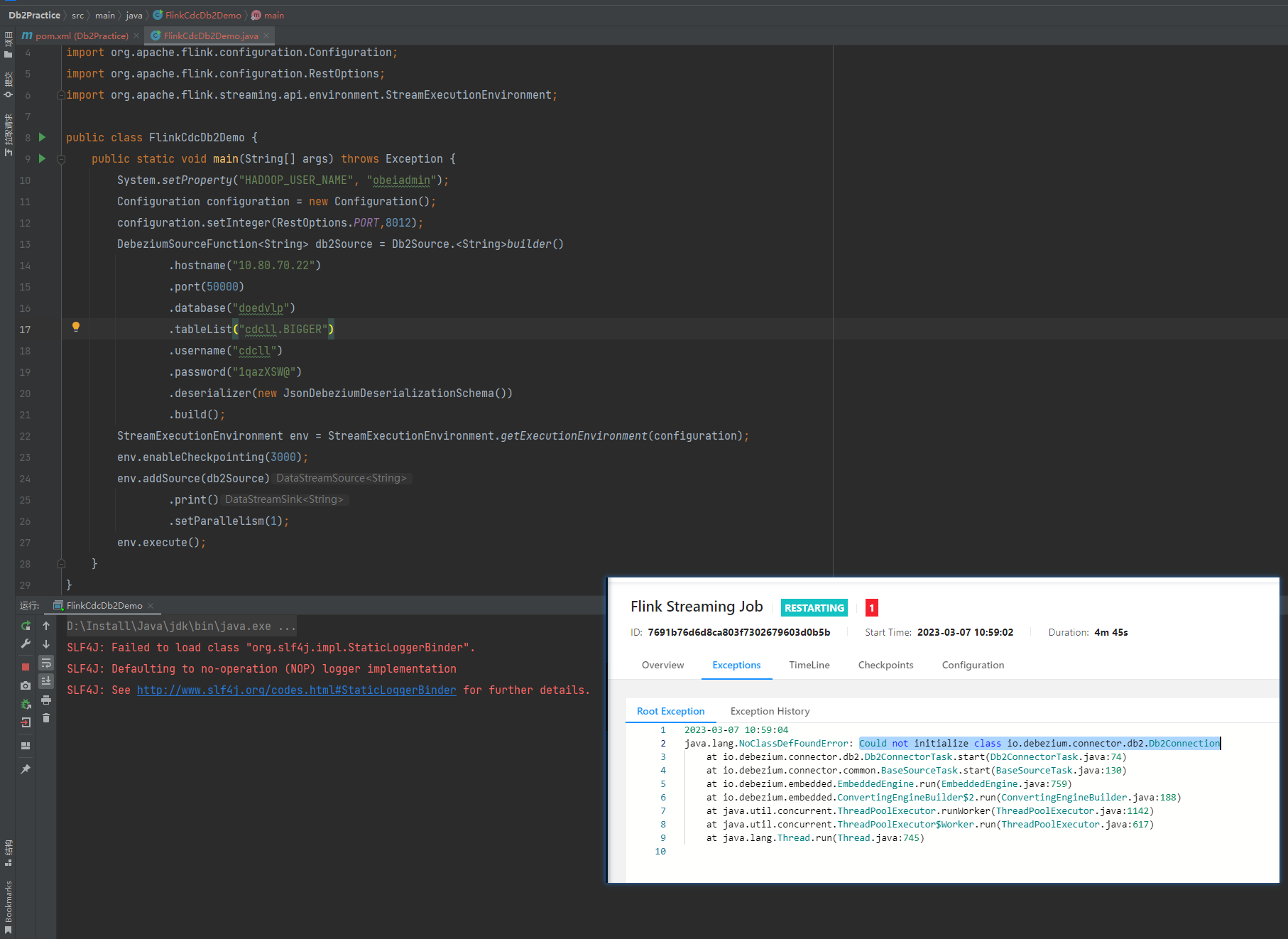
Task: Switch to Exception History sub-tab
Action: pos(770,711)
